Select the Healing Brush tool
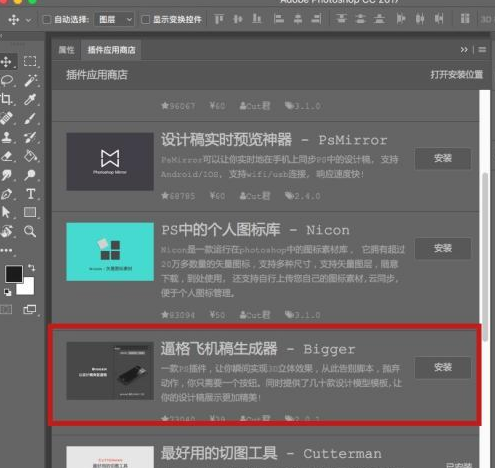Viewport: 495px width, 468px height. (x=6, y=118)
